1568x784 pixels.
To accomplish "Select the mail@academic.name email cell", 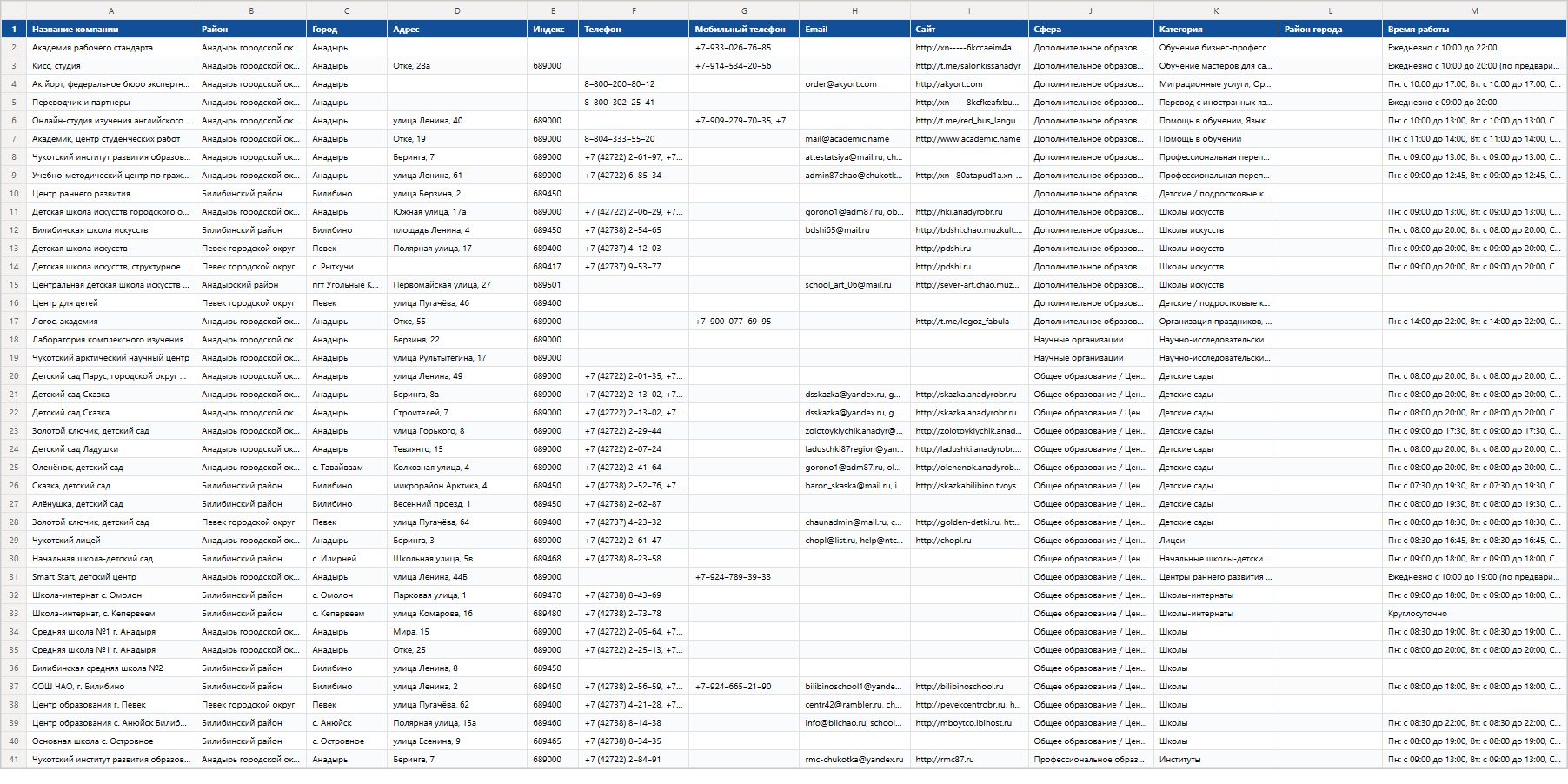I will (x=854, y=139).
